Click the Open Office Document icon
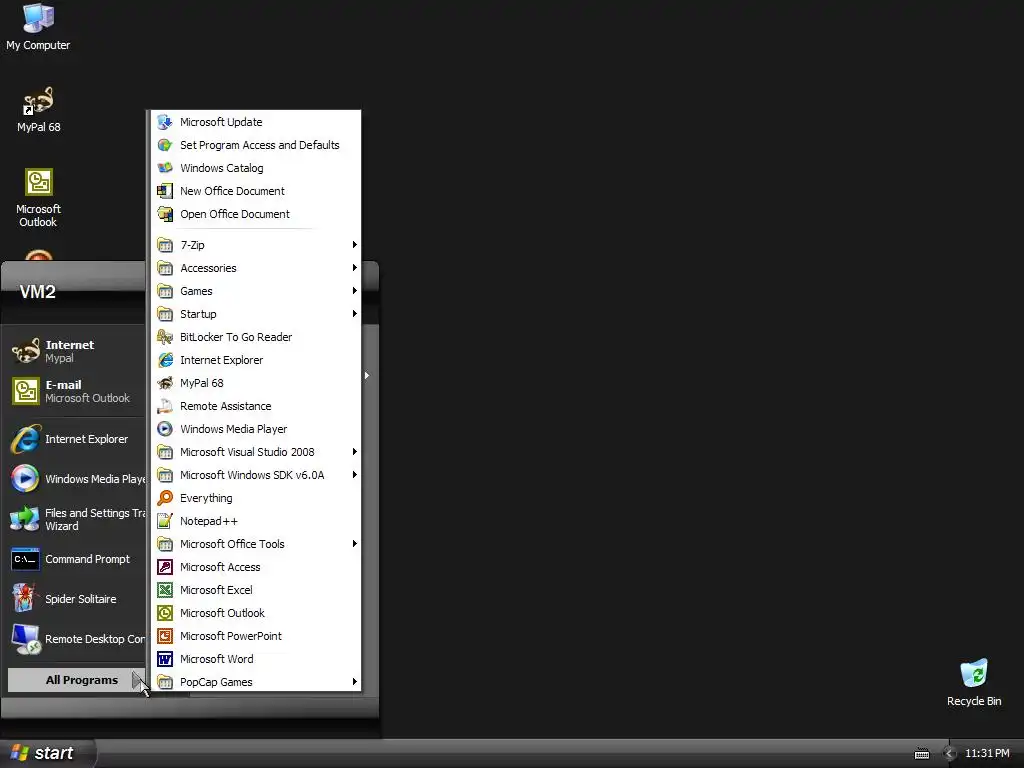This screenshot has width=1024, height=768. click(165, 214)
